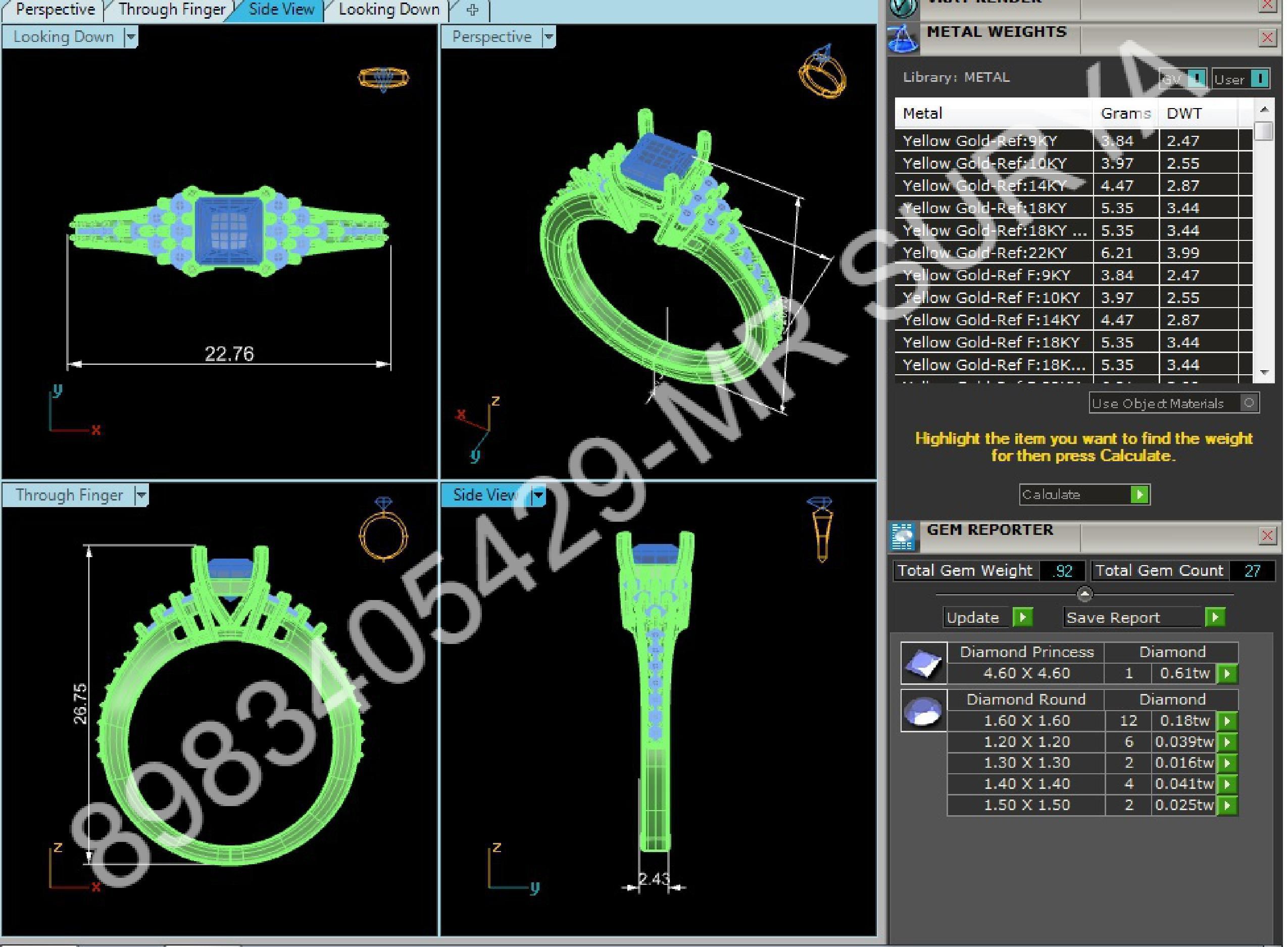
Task: Click the Metal column header
Action: 994,114
